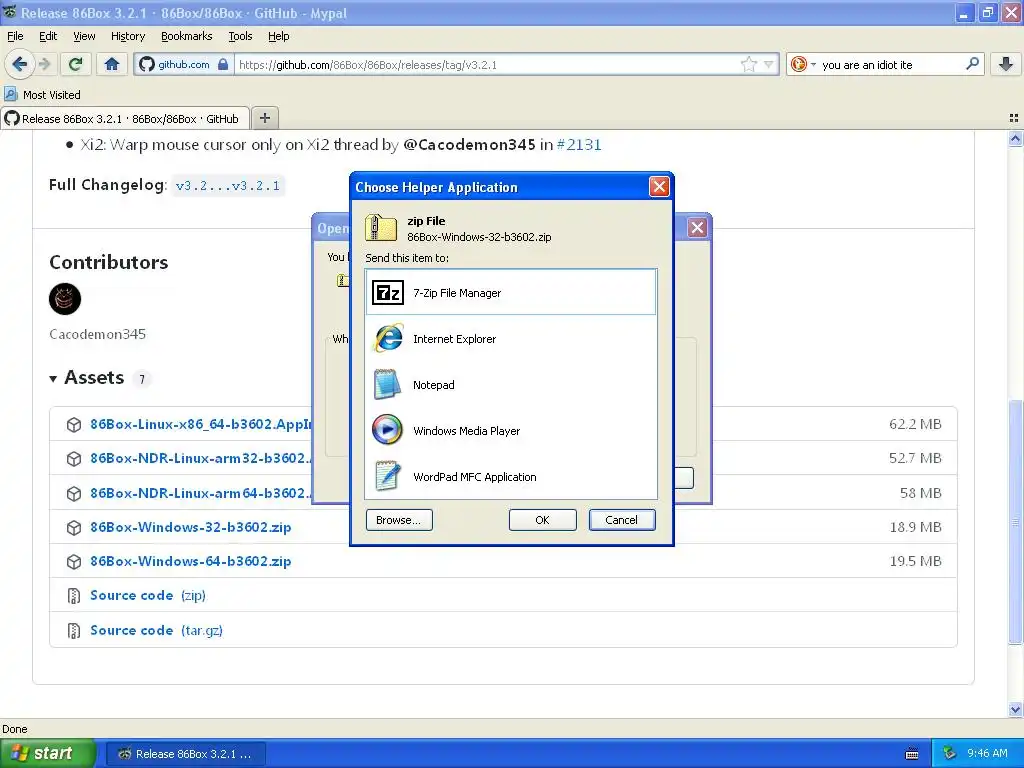This screenshot has width=1024, height=768.
Task: Select WordPad MFC Application in the list
Action: [511, 477]
